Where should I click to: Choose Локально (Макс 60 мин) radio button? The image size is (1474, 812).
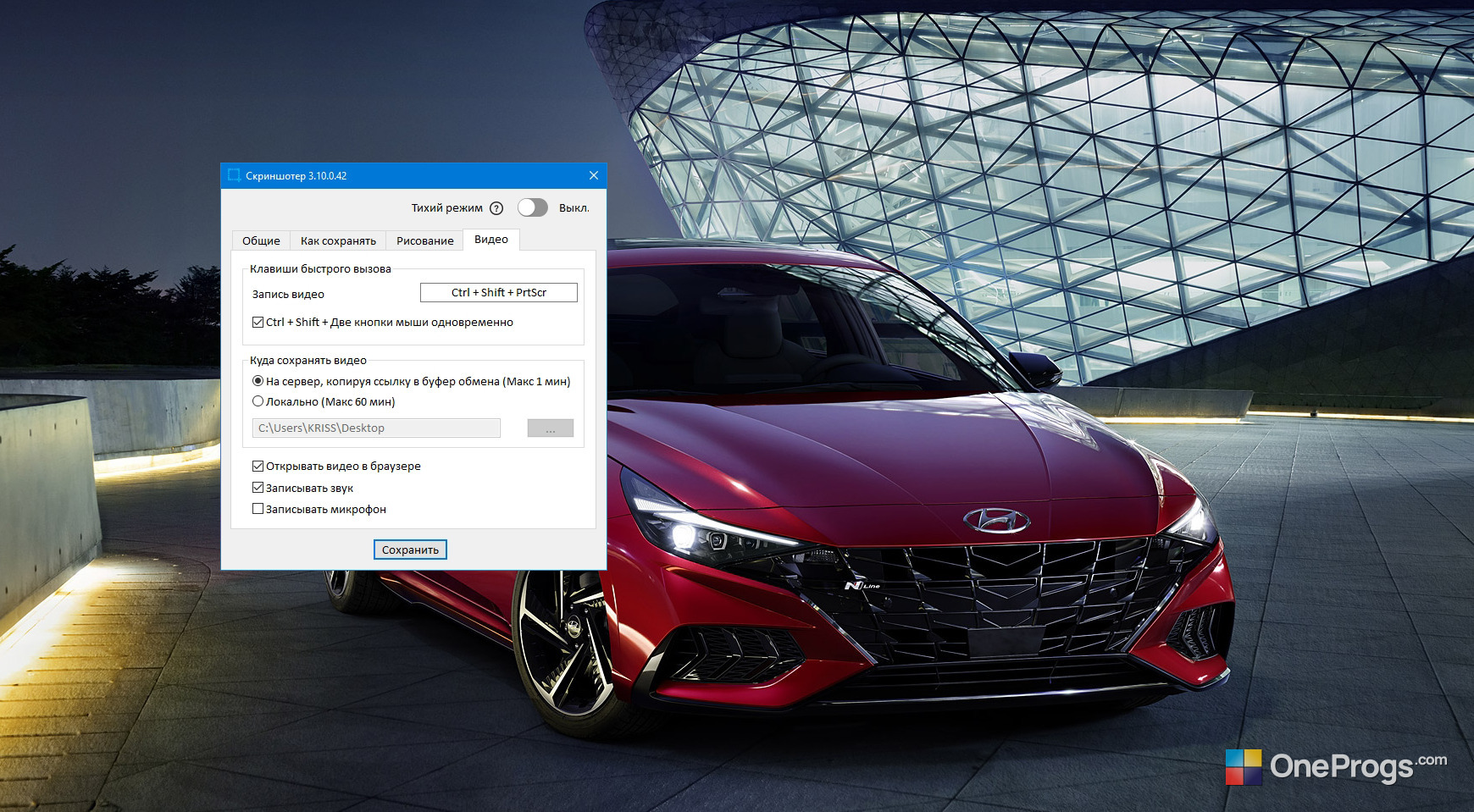258,401
